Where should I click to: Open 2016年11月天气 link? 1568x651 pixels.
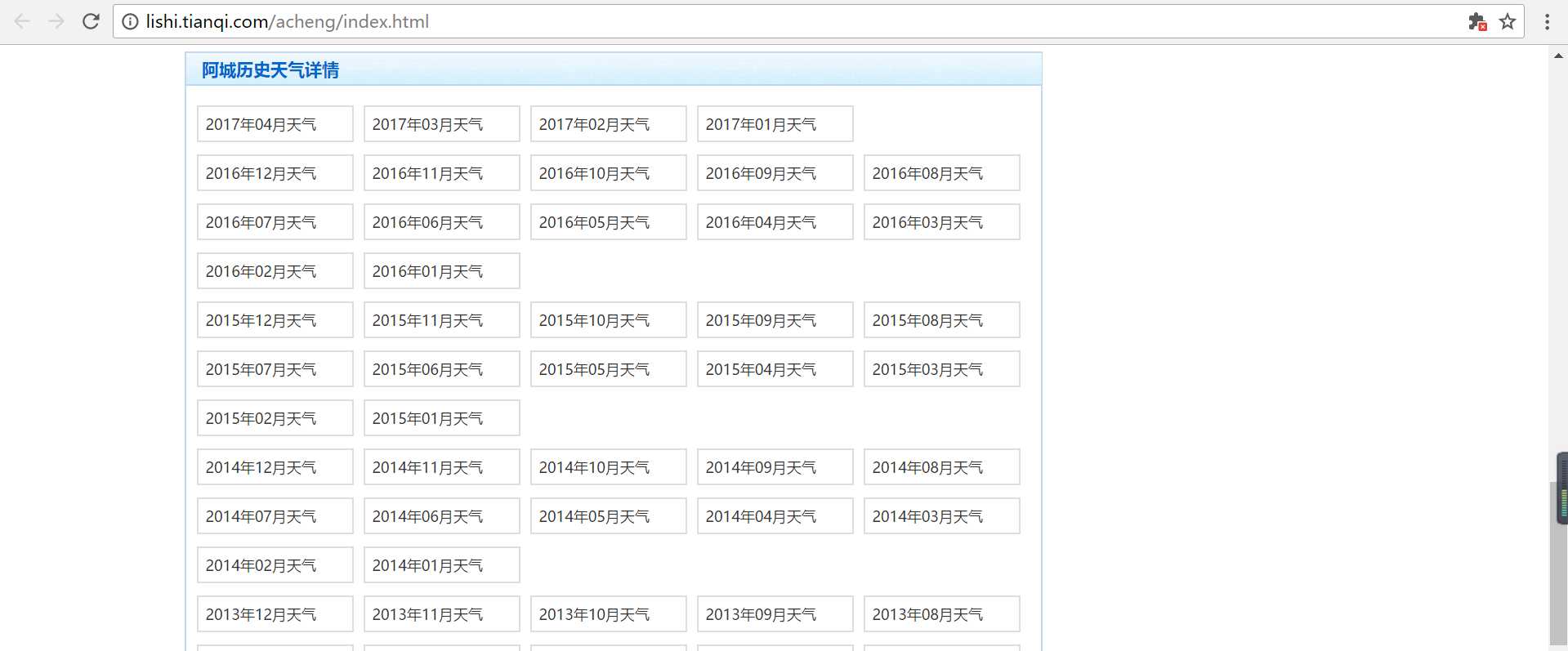pos(442,173)
